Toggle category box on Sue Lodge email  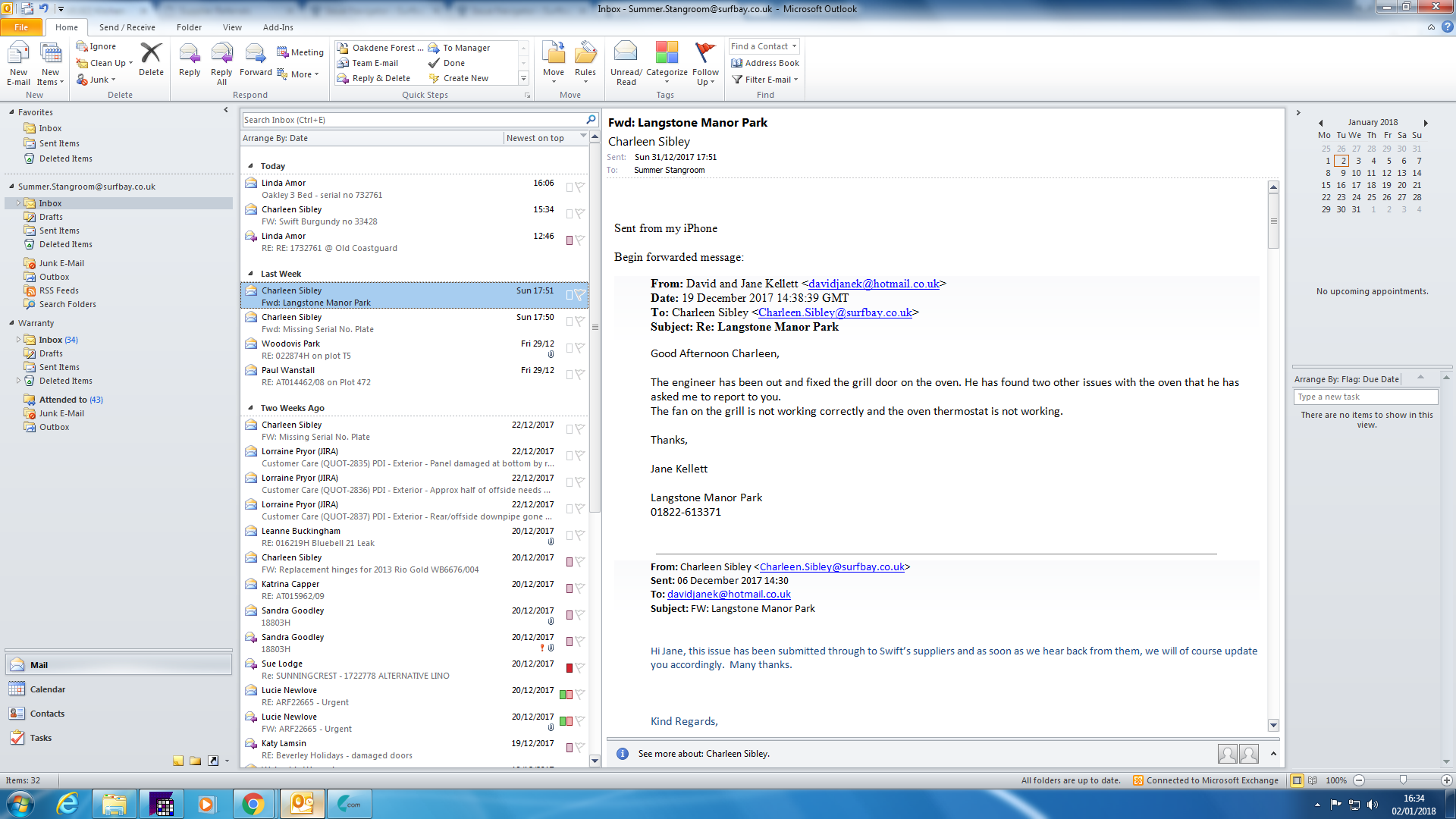point(569,668)
